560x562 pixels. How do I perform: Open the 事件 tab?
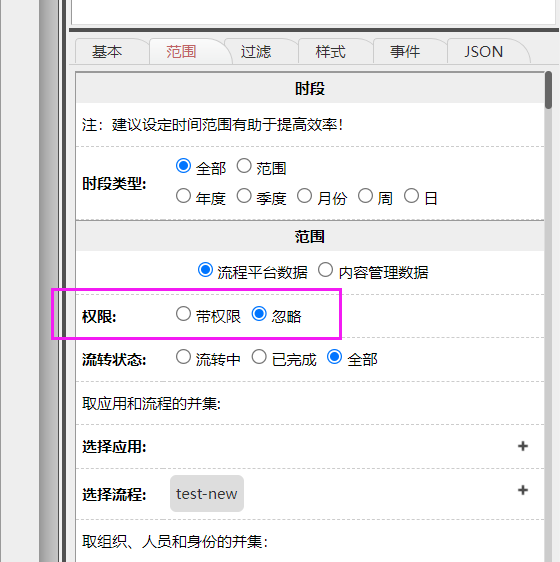[x=405, y=52]
